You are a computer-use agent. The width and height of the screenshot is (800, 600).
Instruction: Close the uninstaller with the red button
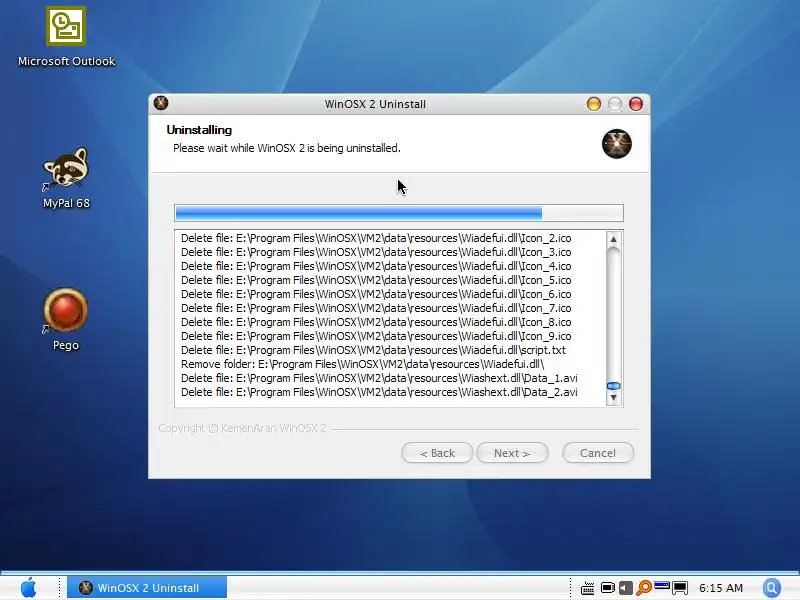tap(636, 104)
